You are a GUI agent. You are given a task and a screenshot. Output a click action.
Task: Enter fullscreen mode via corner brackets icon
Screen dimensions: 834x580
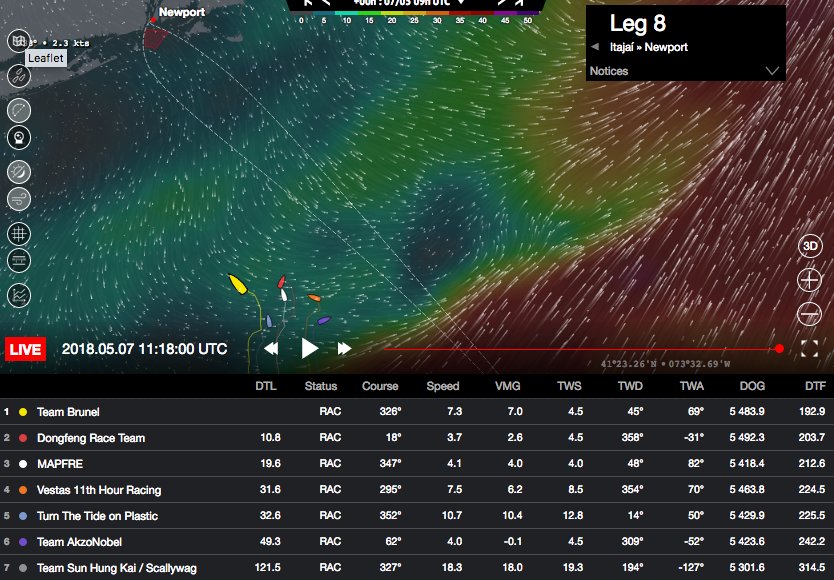(x=809, y=349)
